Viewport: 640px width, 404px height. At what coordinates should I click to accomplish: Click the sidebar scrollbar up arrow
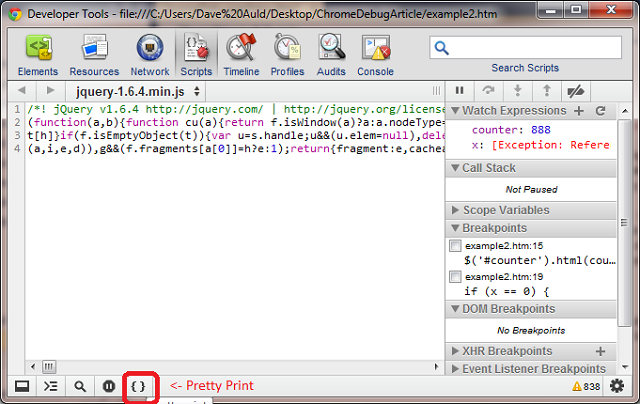625,111
